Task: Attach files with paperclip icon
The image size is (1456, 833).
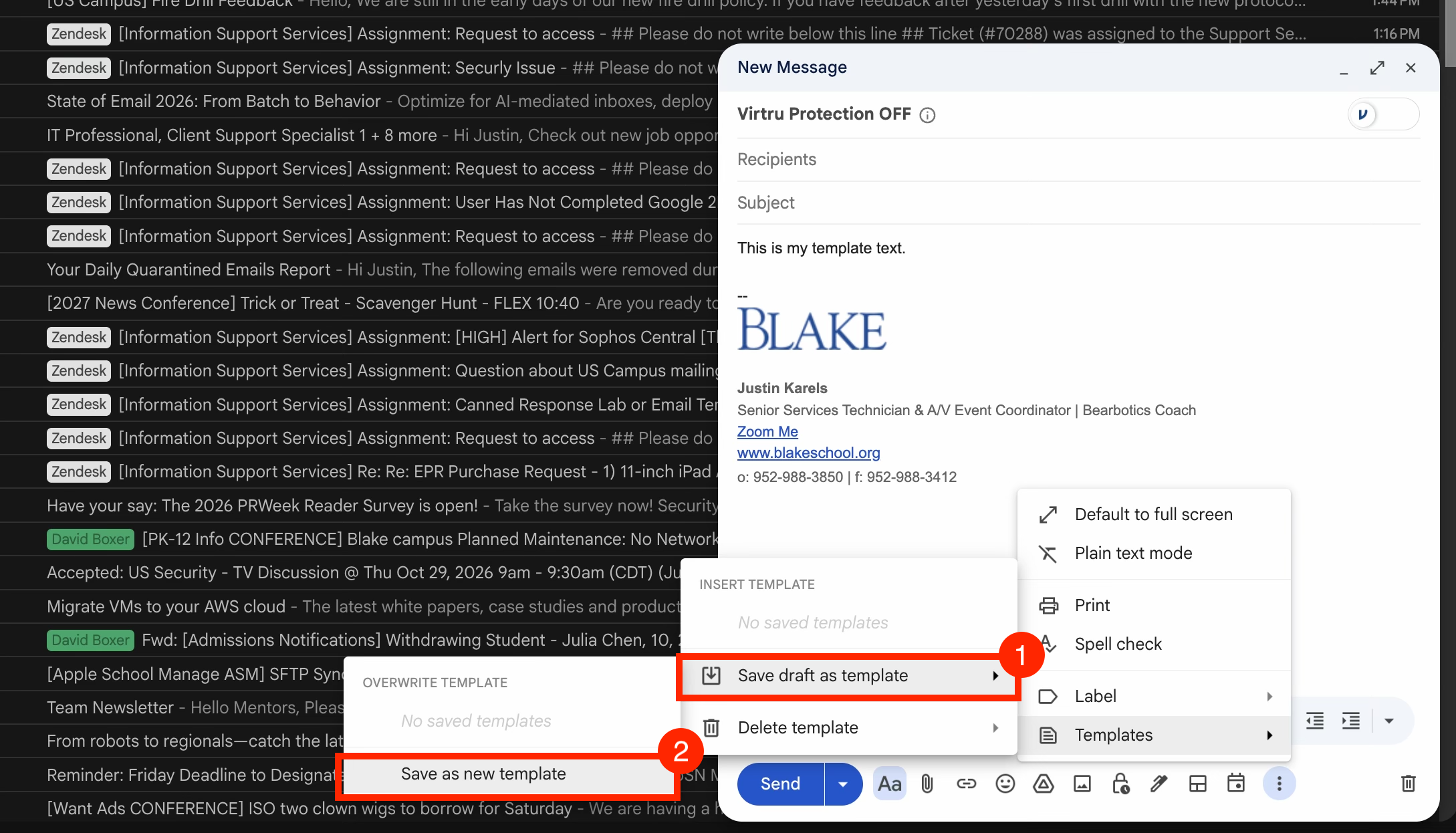Action: 927,784
